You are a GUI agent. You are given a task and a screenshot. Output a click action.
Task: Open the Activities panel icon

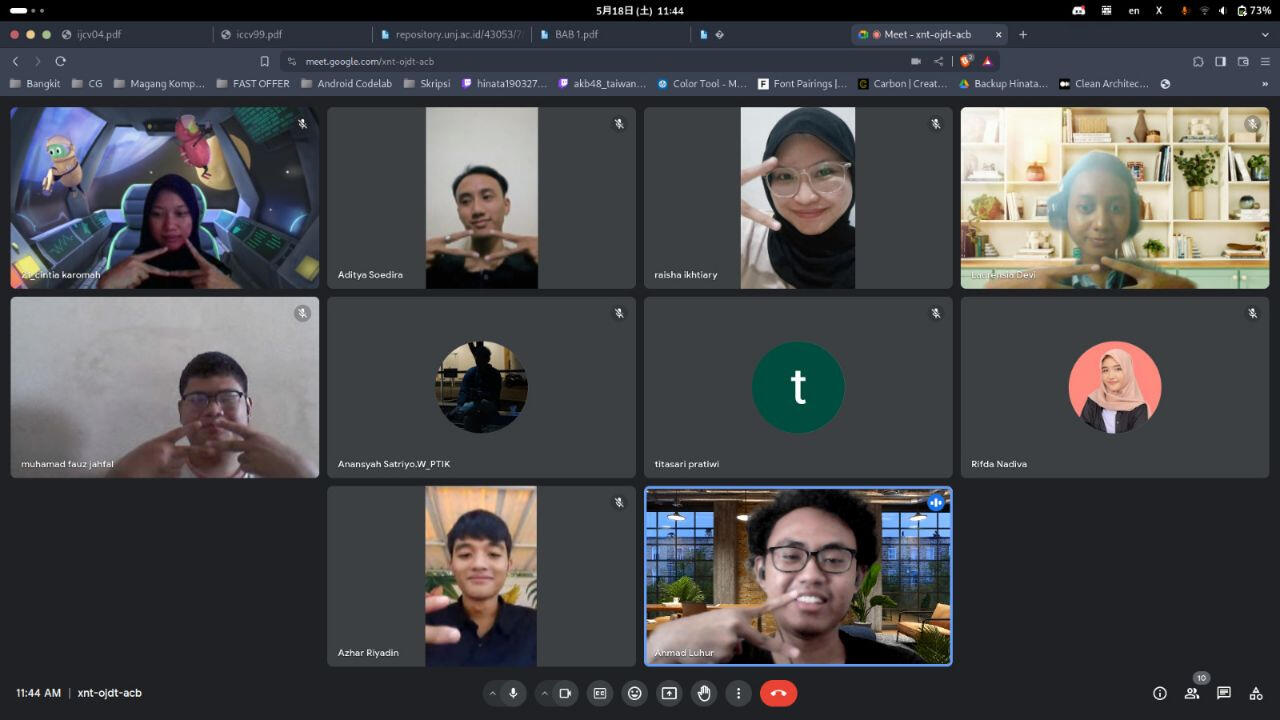[1255, 693]
